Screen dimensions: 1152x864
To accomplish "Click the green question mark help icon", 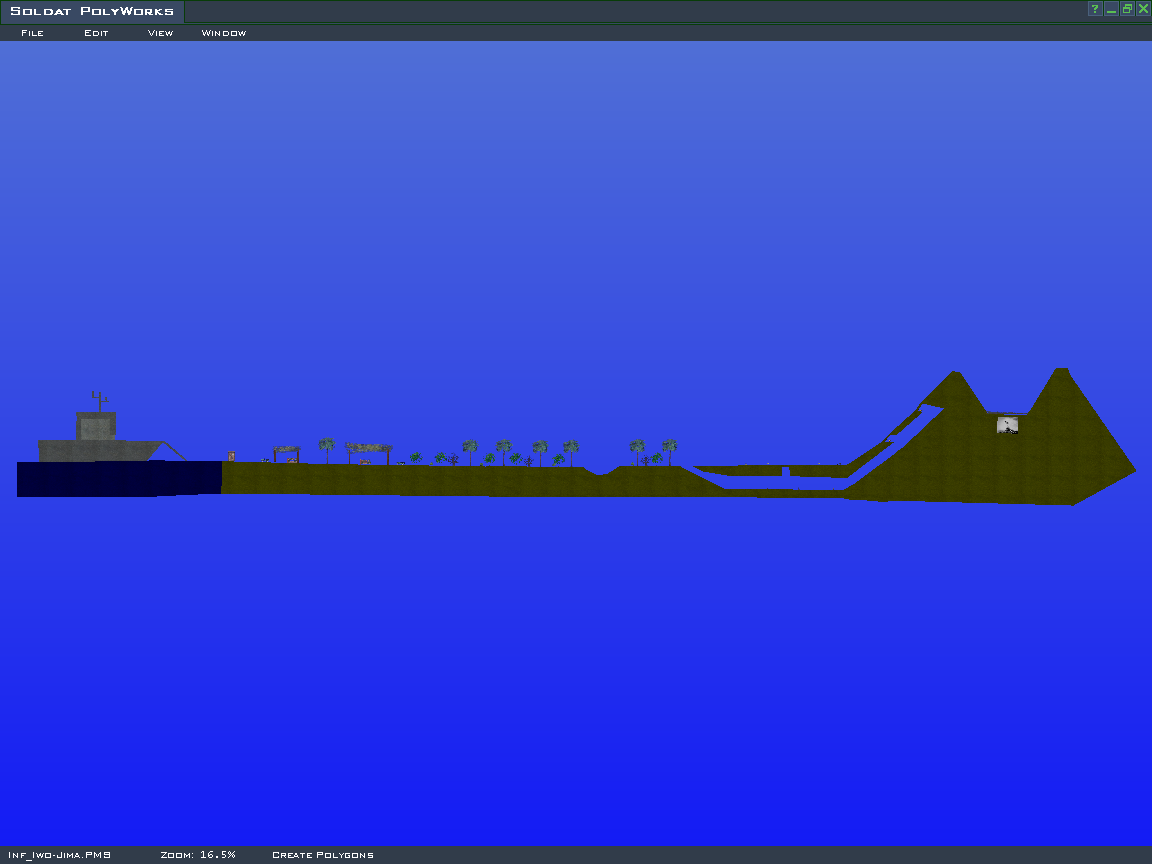I will coord(1095,9).
